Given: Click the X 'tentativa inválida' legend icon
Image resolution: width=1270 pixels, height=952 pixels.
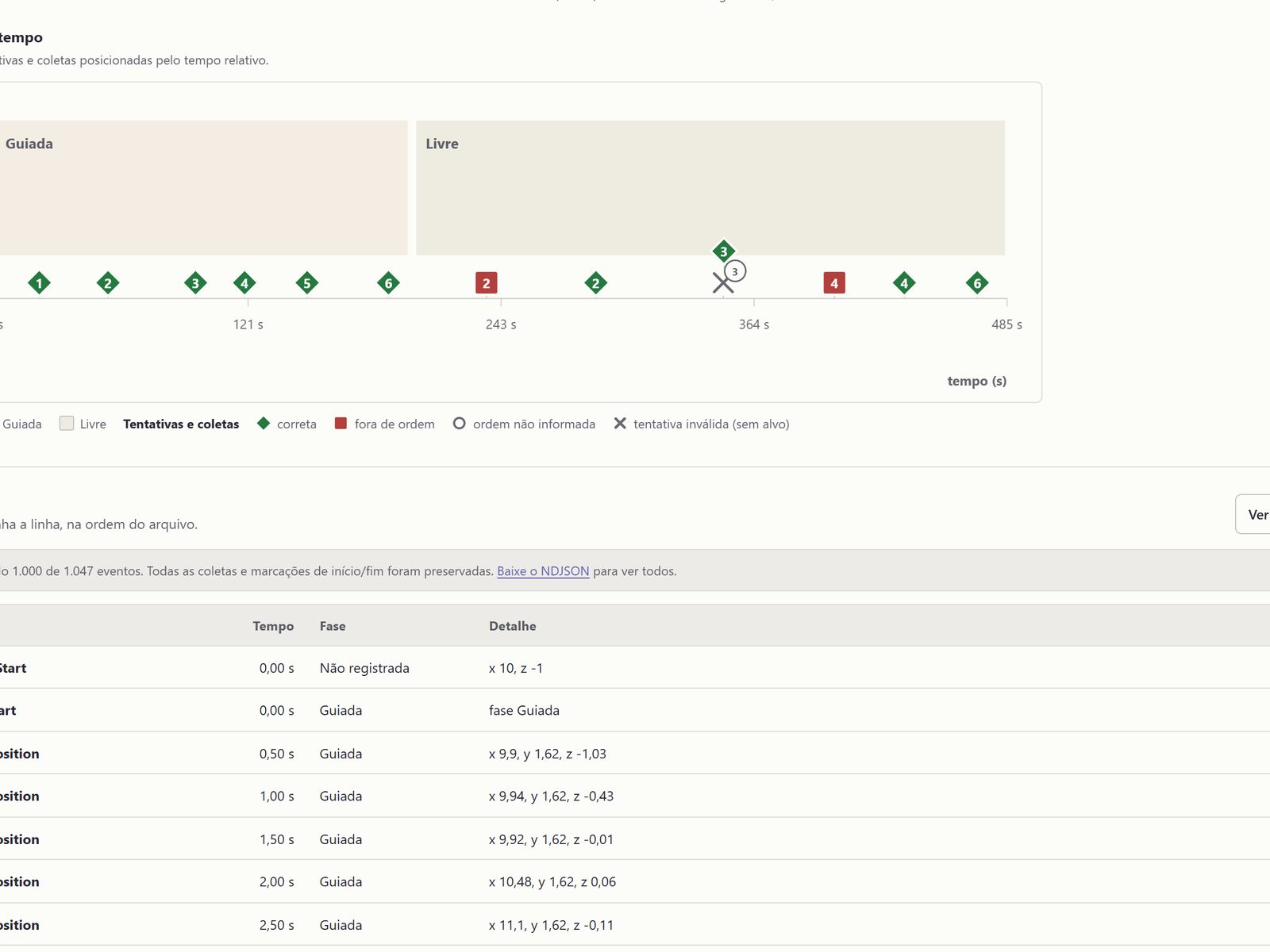Looking at the screenshot, I should click(x=620, y=424).
